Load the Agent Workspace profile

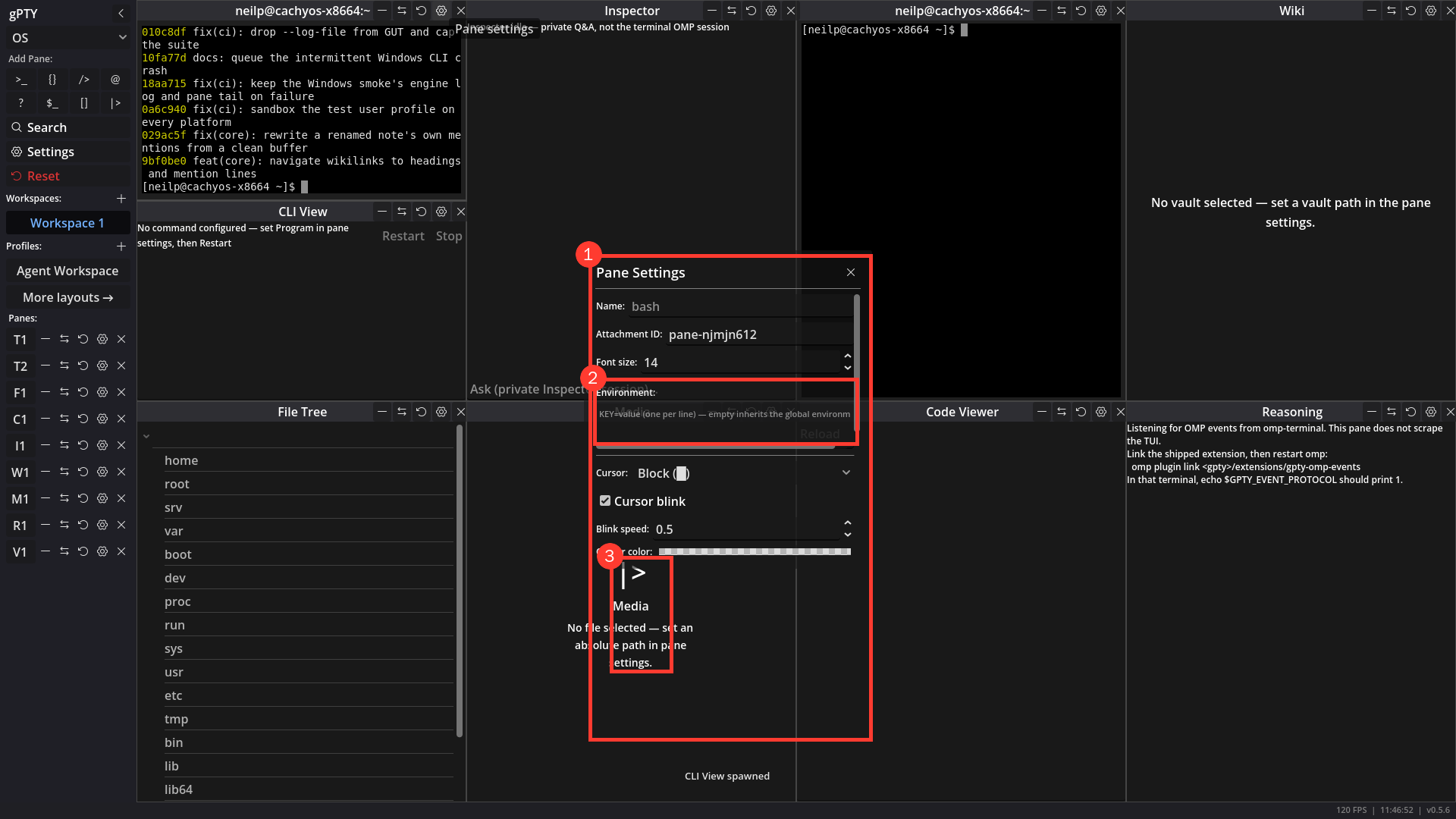tap(67, 271)
